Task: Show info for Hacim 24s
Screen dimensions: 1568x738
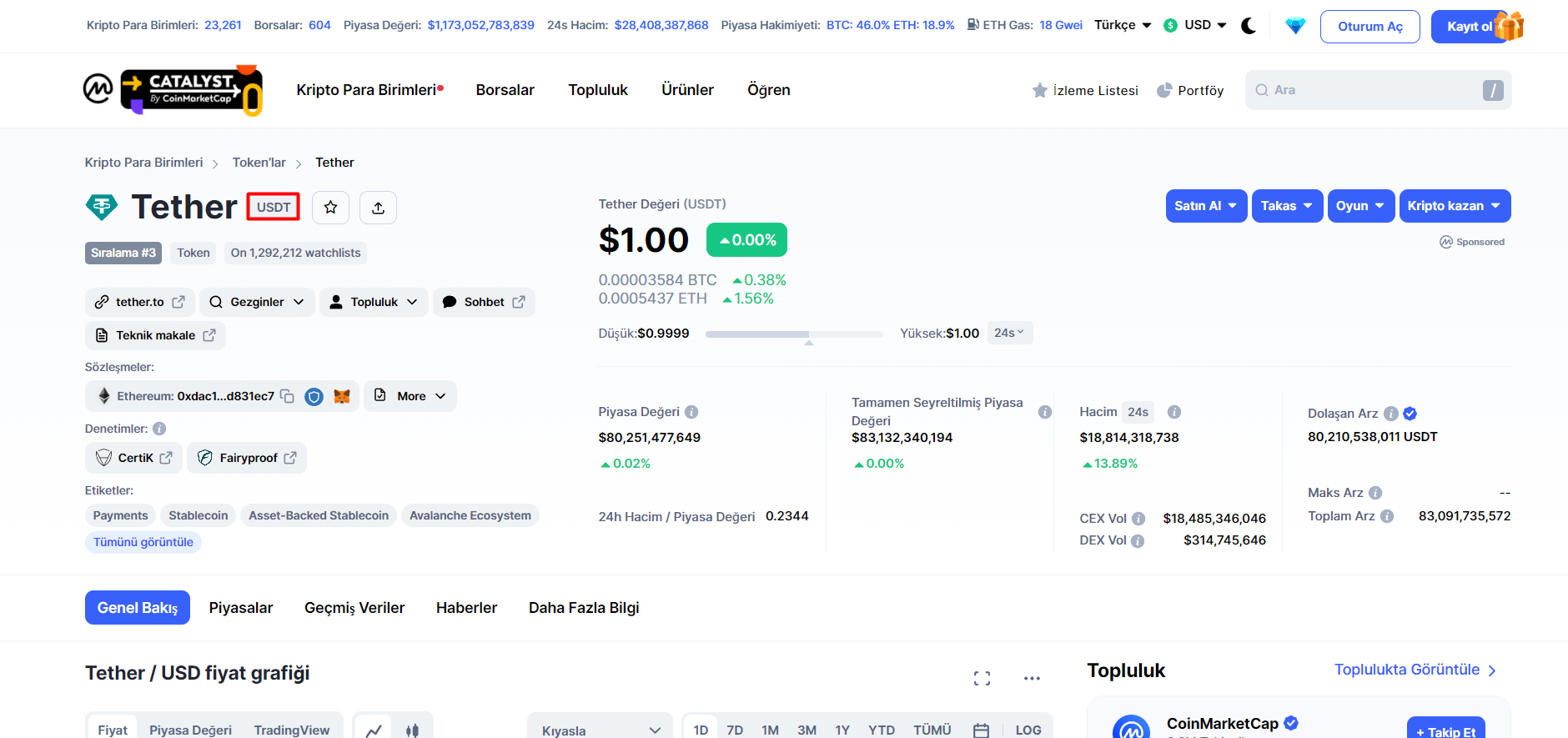Action: (x=1173, y=412)
